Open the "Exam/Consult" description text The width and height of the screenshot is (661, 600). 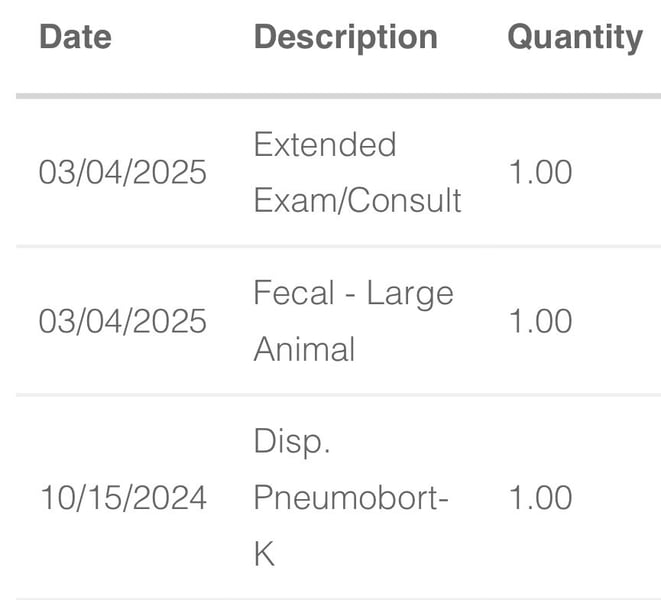click(x=357, y=200)
